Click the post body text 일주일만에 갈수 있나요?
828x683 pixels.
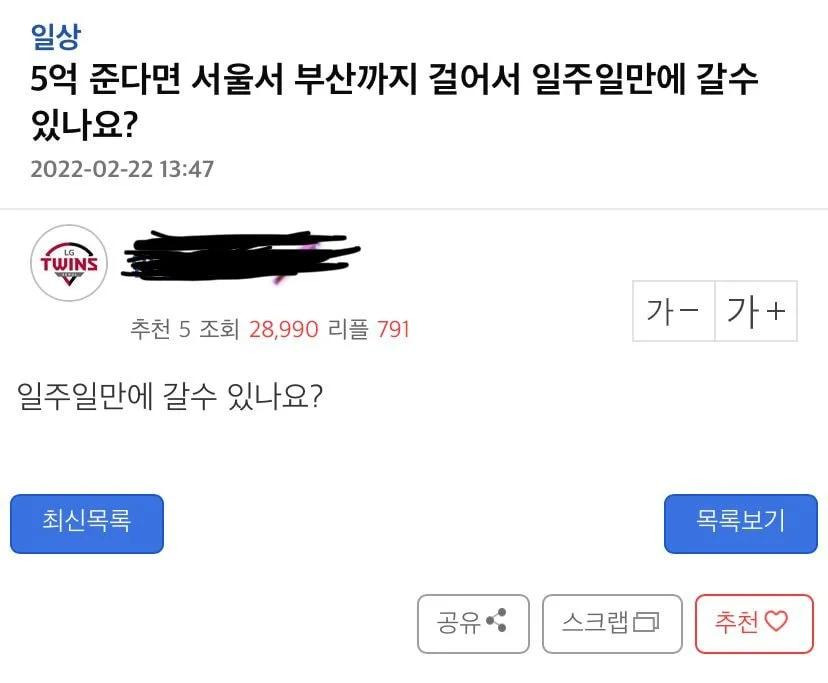pyautogui.click(x=169, y=397)
